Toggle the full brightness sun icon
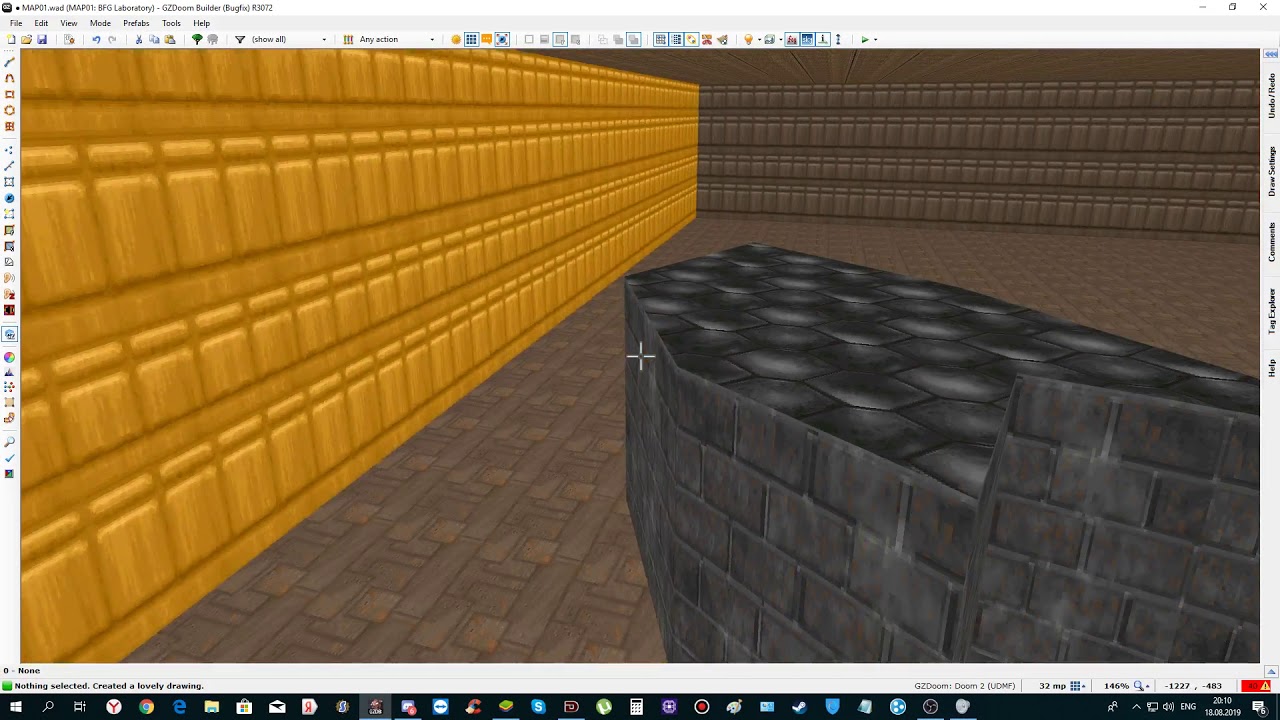This screenshot has height=720, width=1280. coord(456,39)
